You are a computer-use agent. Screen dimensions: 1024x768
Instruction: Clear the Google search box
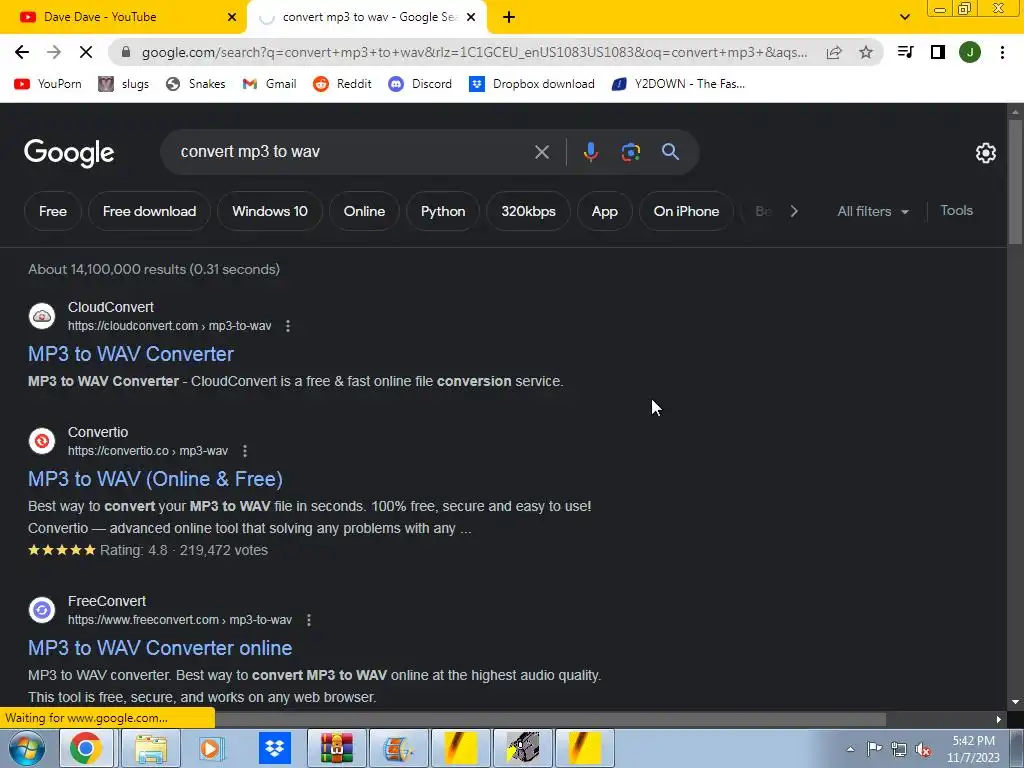(541, 152)
